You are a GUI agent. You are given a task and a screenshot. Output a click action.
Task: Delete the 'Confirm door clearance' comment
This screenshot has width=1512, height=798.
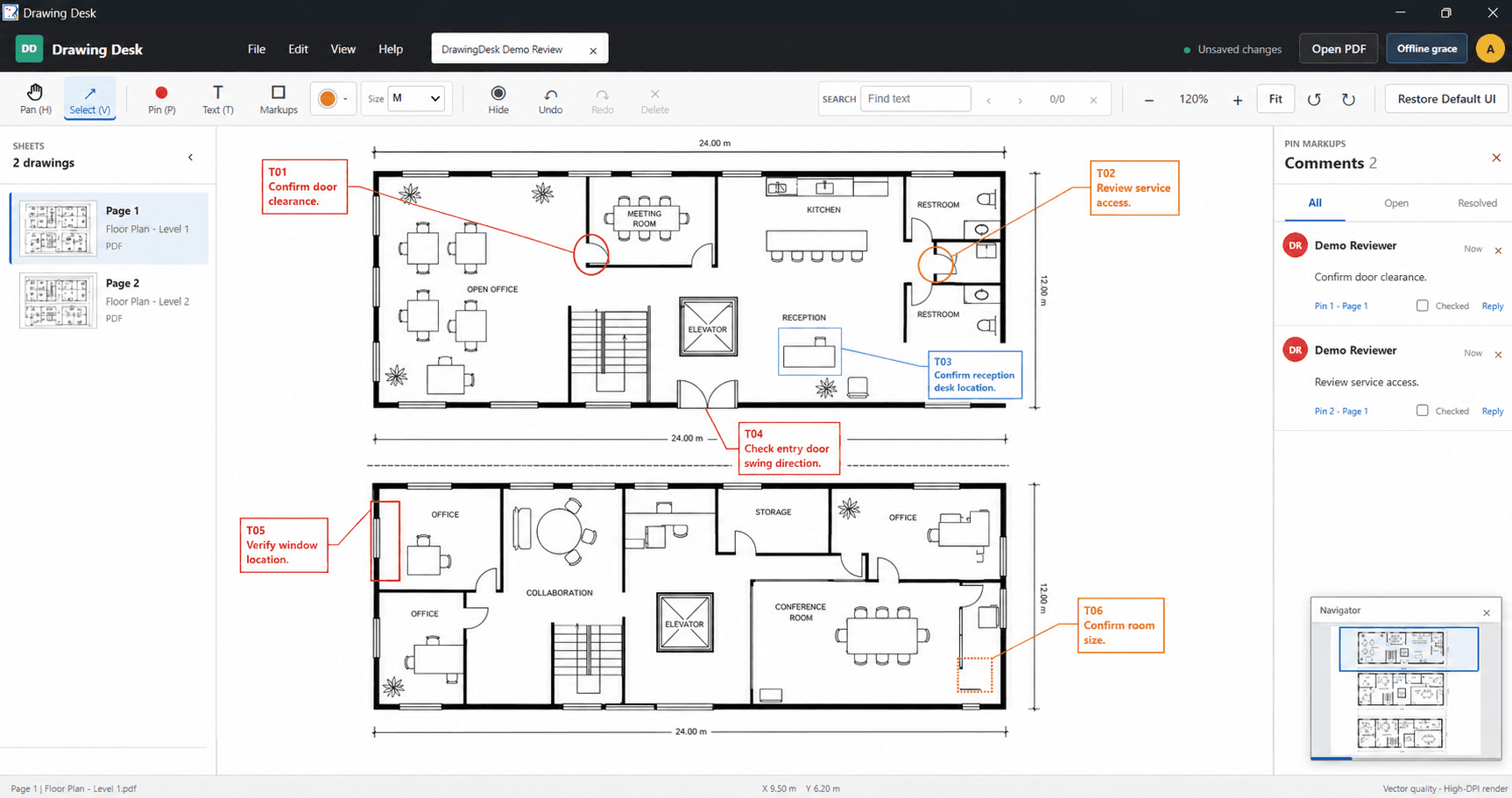[1498, 251]
